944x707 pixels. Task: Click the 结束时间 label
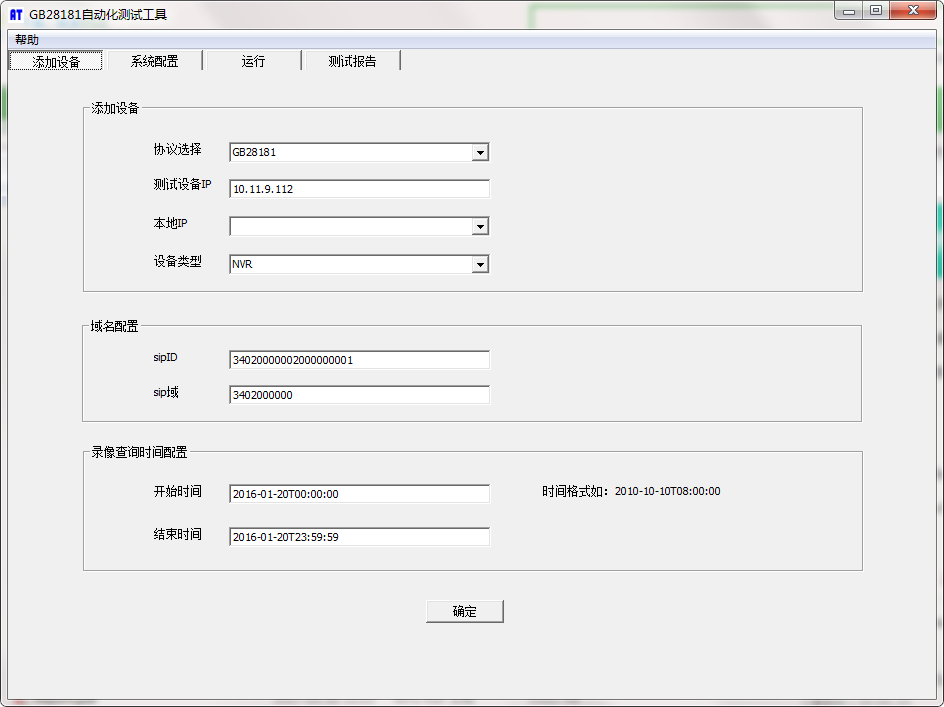177,534
